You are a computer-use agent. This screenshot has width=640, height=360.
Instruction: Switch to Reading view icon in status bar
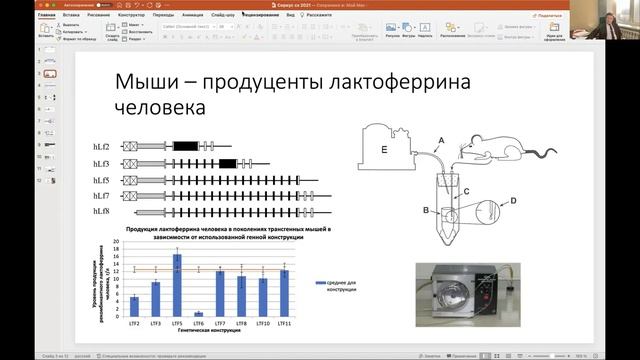point(508,356)
